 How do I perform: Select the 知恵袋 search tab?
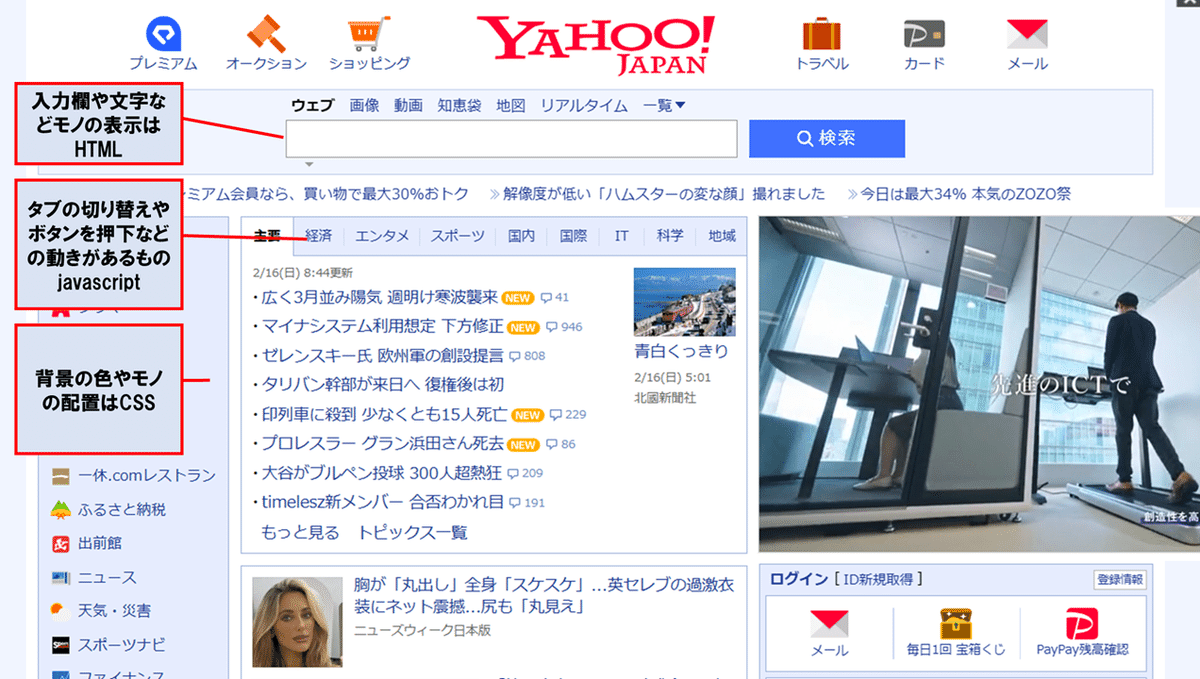(459, 105)
